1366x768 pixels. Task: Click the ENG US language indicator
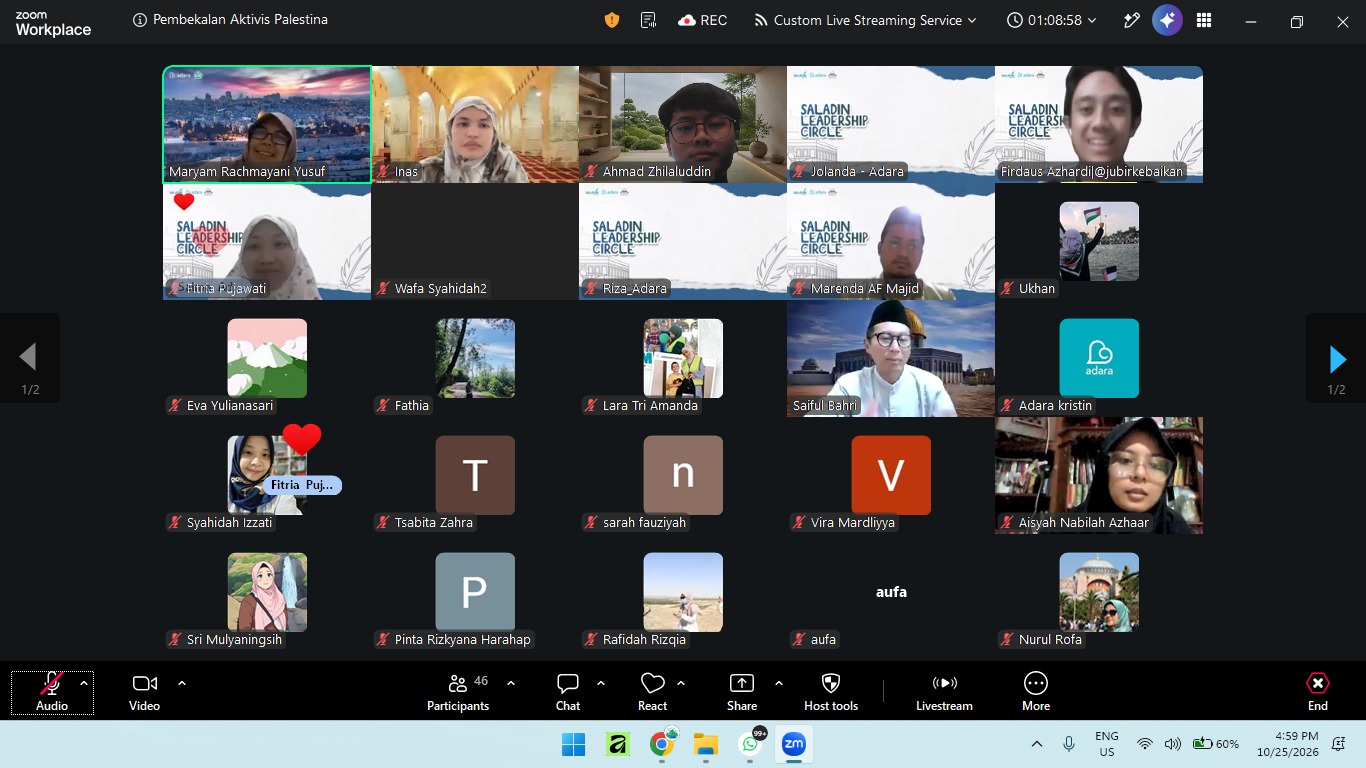[1107, 744]
